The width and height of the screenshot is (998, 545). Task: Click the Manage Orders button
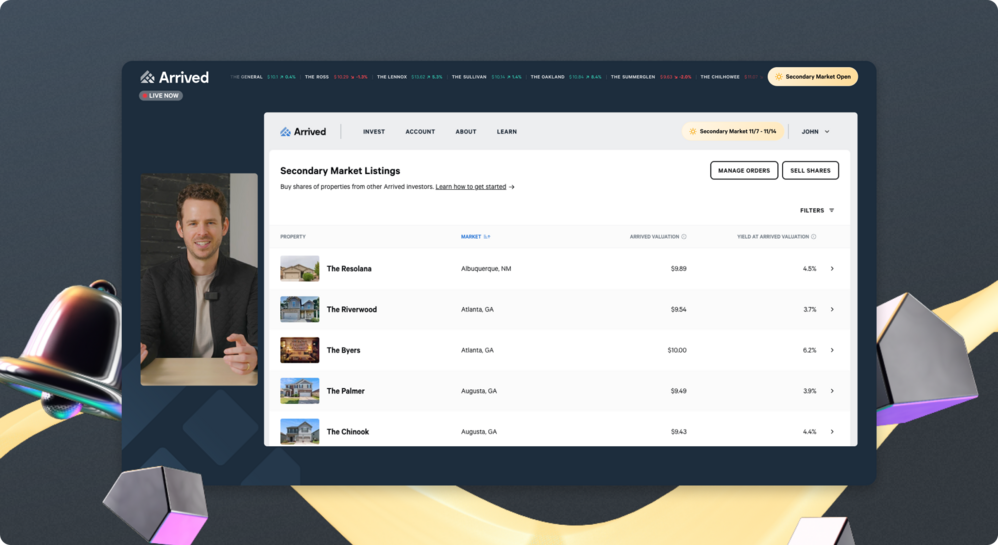pyautogui.click(x=744, y=171)
